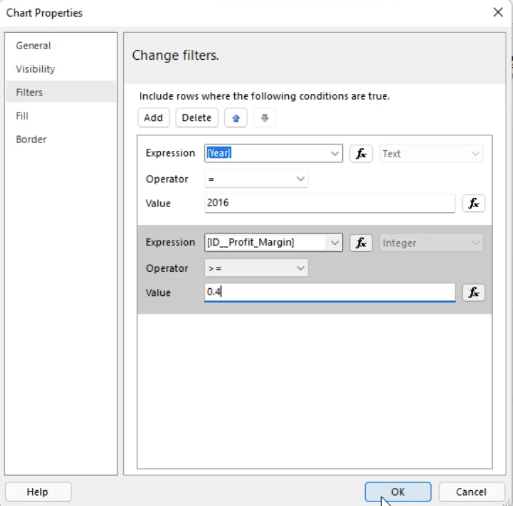Add a new filter condition
The image size is (513, 506).
pyautogui.click(x=153, y=118)
